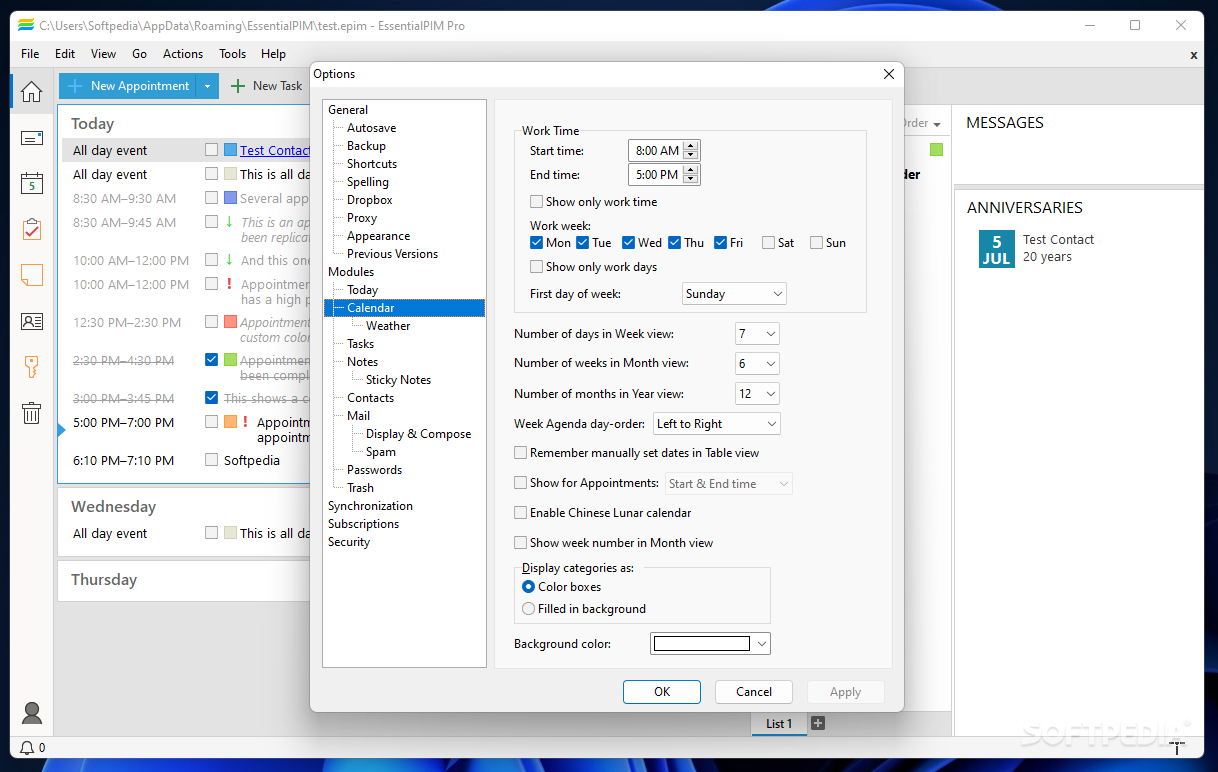Viewport: 1218px width, 772px height.
Task: Open Week Agenda day-order dropdown
Action: (717, 424)
